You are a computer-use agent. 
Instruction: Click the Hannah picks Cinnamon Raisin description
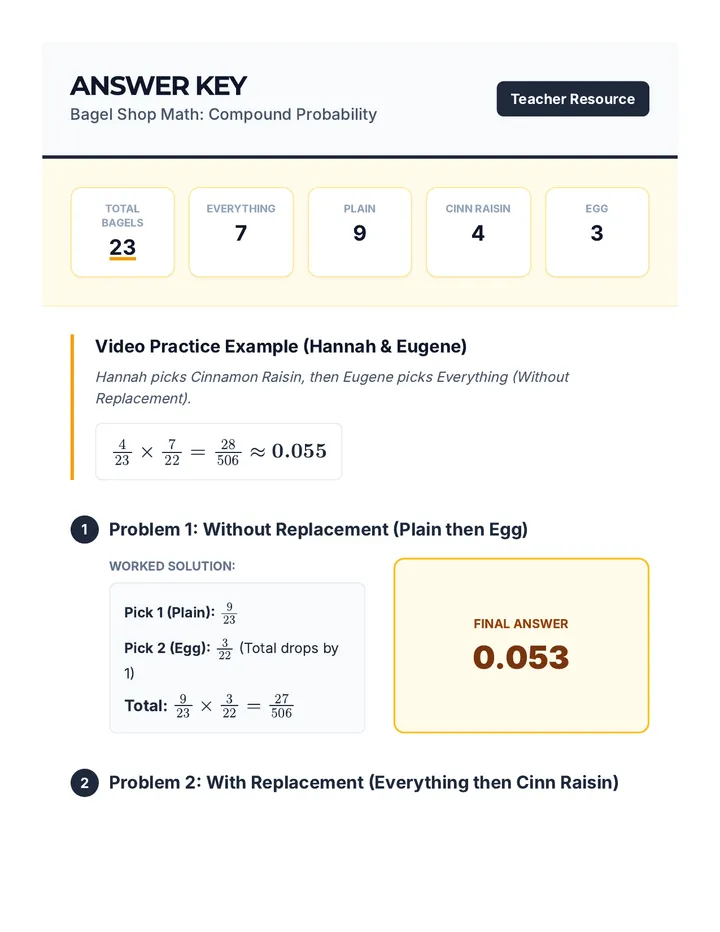pyautogui.click(x=332, y=388)
